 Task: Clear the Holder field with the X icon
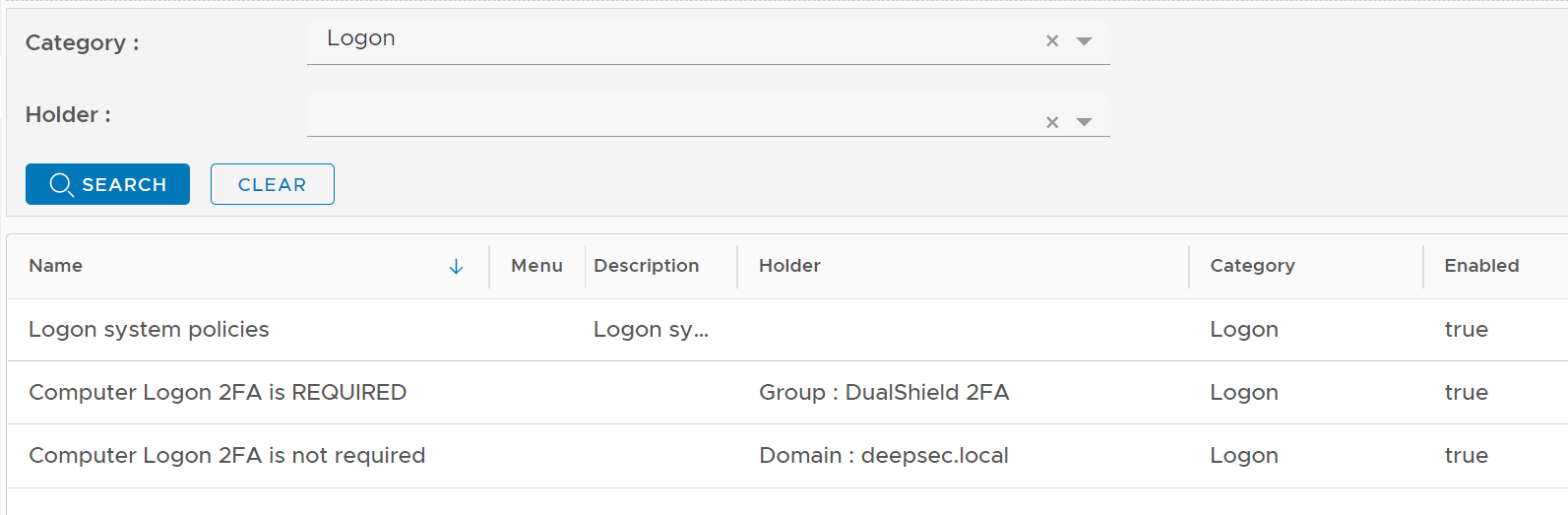click(1052, 122)
